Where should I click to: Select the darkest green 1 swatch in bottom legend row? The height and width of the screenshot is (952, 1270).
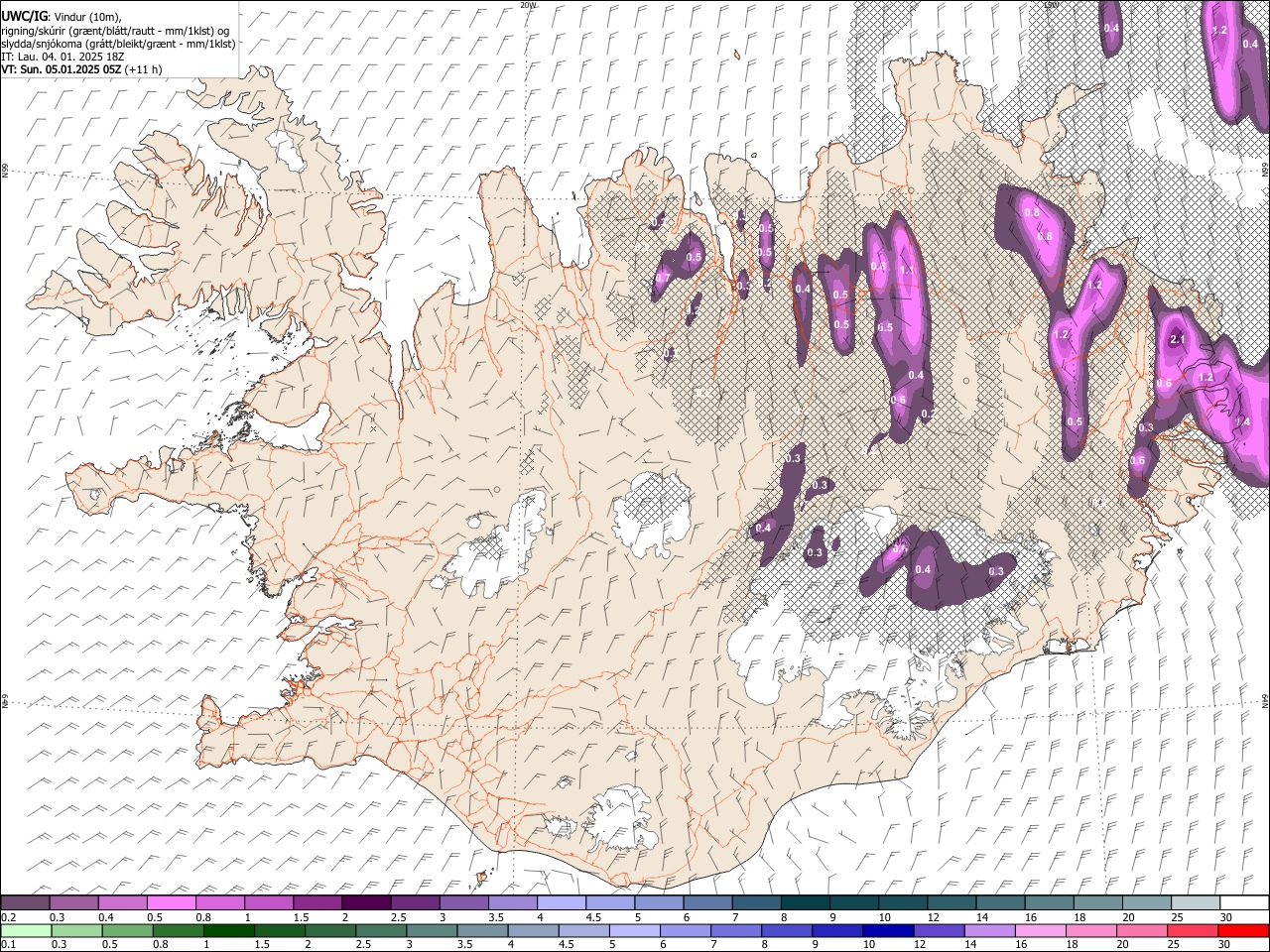pyautogui.click(x=229, y=931)
